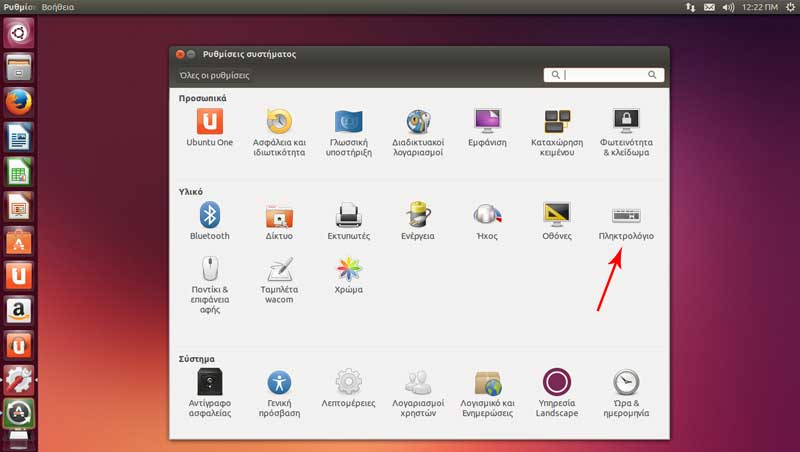
Task: Open Ήχος sound settings
Action: 487,221
